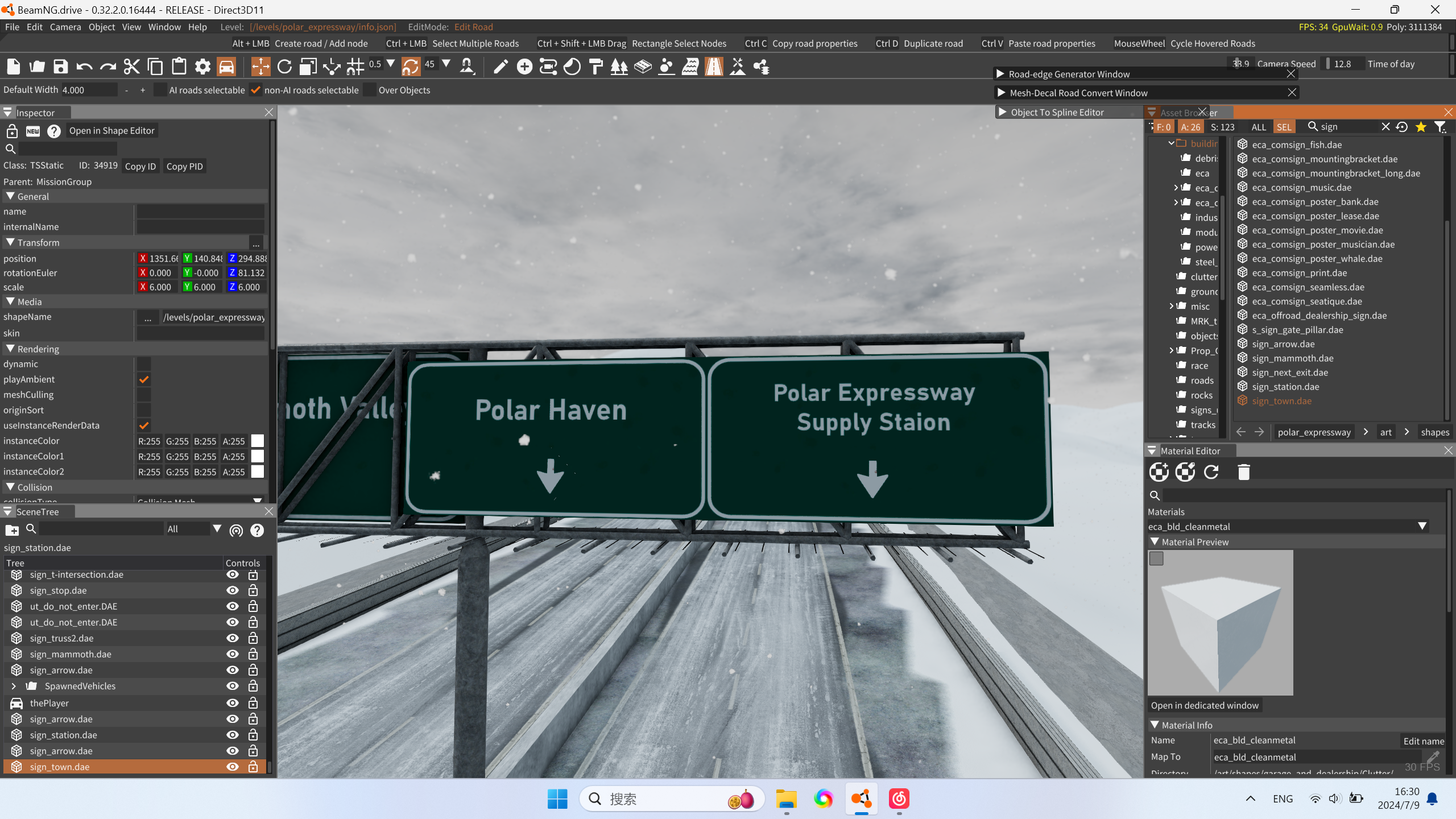Uncheck the playAmbient checkbox
This screenshot has height=819, width=1456.
click(x=144, y=379)
